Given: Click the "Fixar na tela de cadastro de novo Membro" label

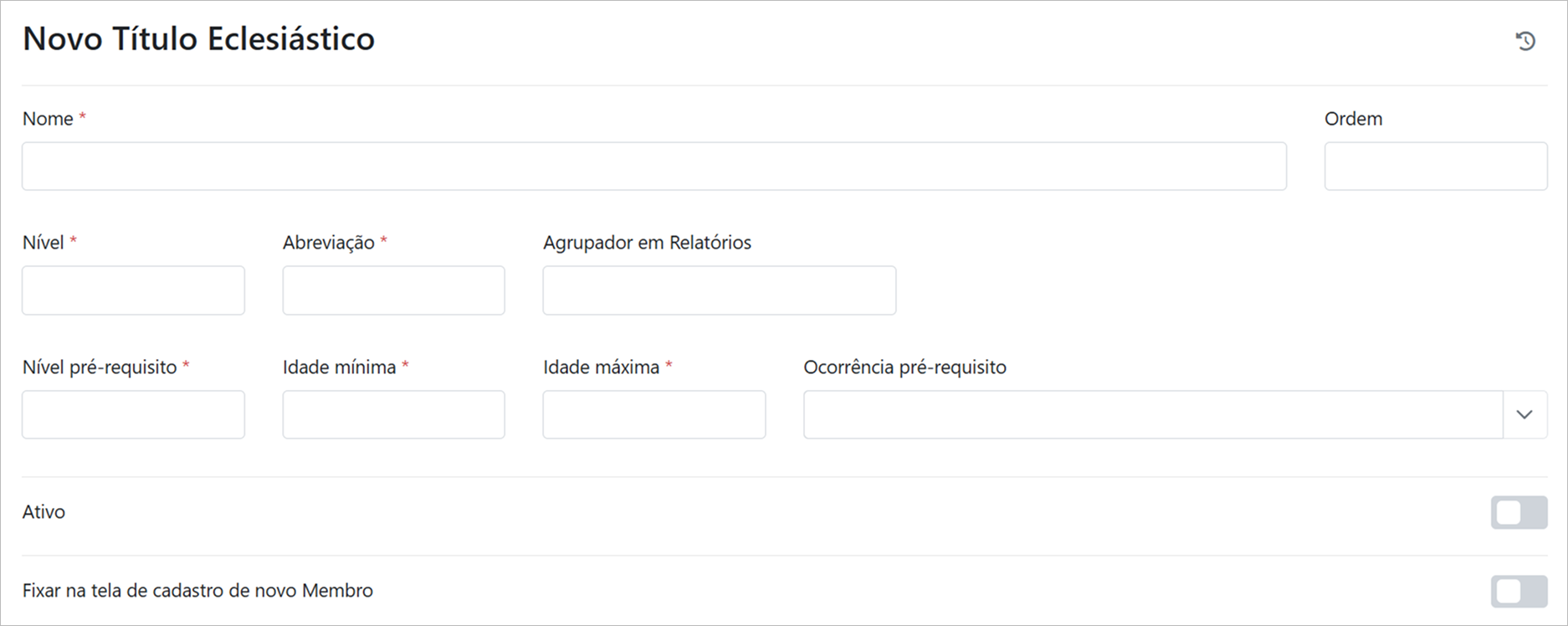Looking at the screenshot, I should tap(197, 591).
